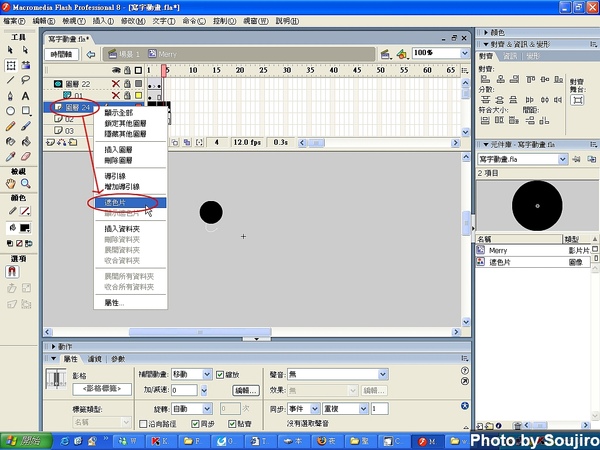The height and width of the screenshot is (450, 600).
Task: Toggle the 貼齊 snap checkbox
Action: (x=231, y=423)
